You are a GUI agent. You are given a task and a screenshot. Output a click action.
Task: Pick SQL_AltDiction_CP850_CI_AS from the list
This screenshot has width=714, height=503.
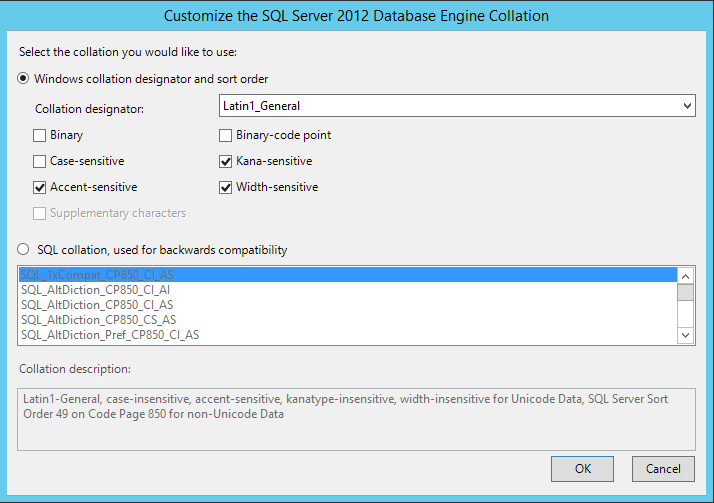[348, 305]
